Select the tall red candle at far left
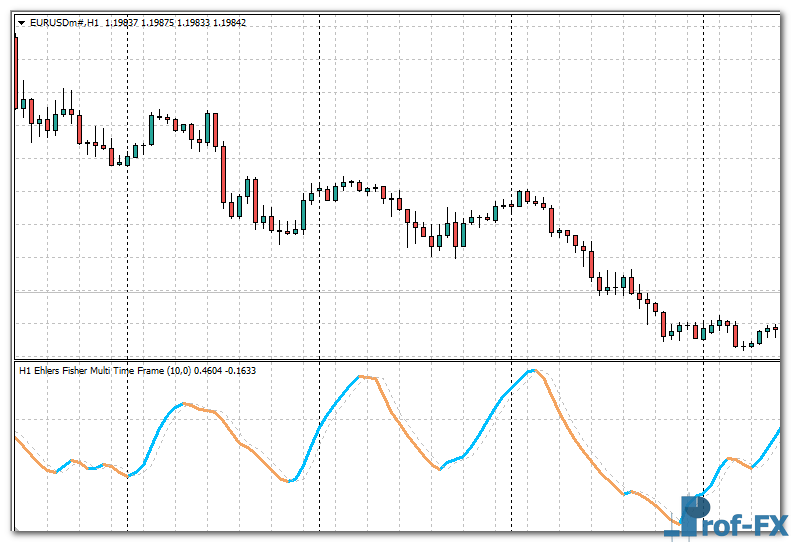Screen dimensions: 791x542 click(x=16, y=70)
